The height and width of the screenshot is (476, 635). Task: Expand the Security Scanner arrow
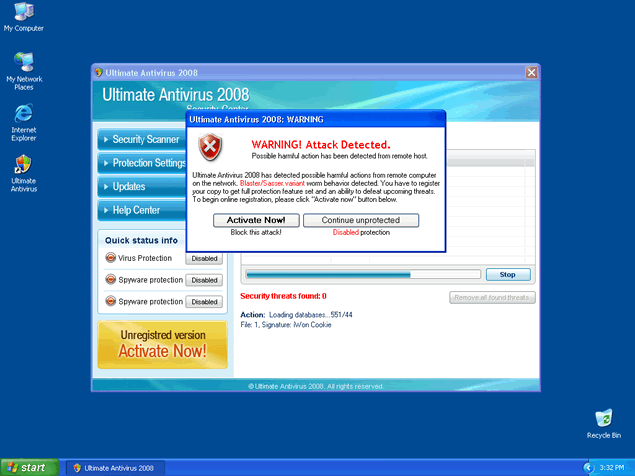pos(105,140)
